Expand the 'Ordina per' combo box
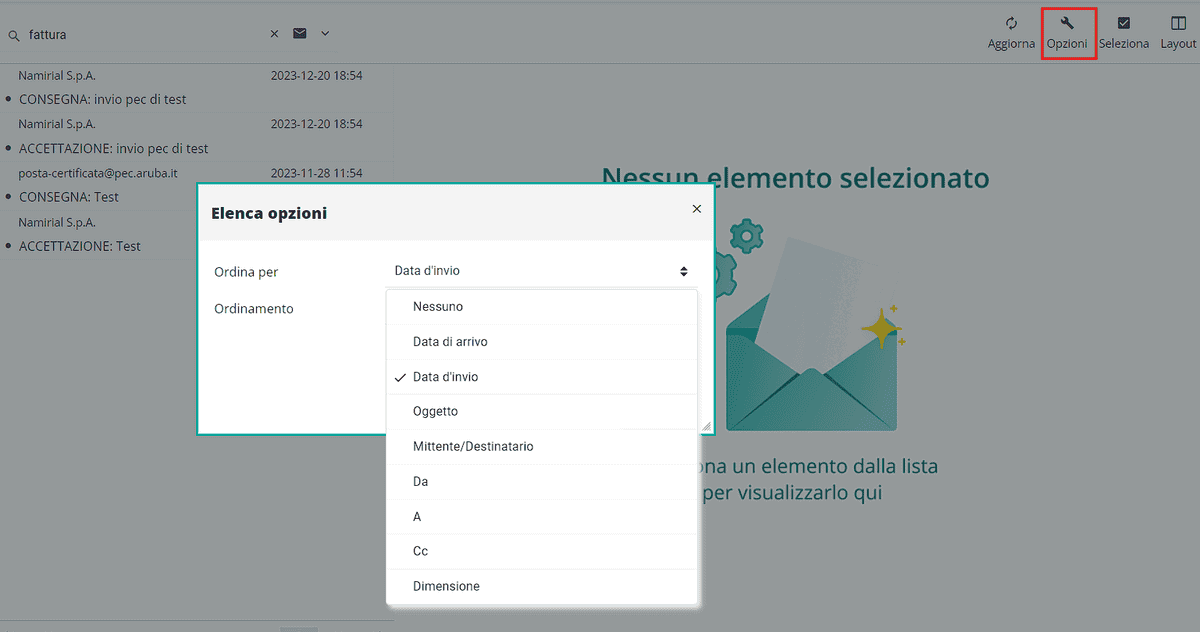Screen dimensions: 1200x632 540,270
